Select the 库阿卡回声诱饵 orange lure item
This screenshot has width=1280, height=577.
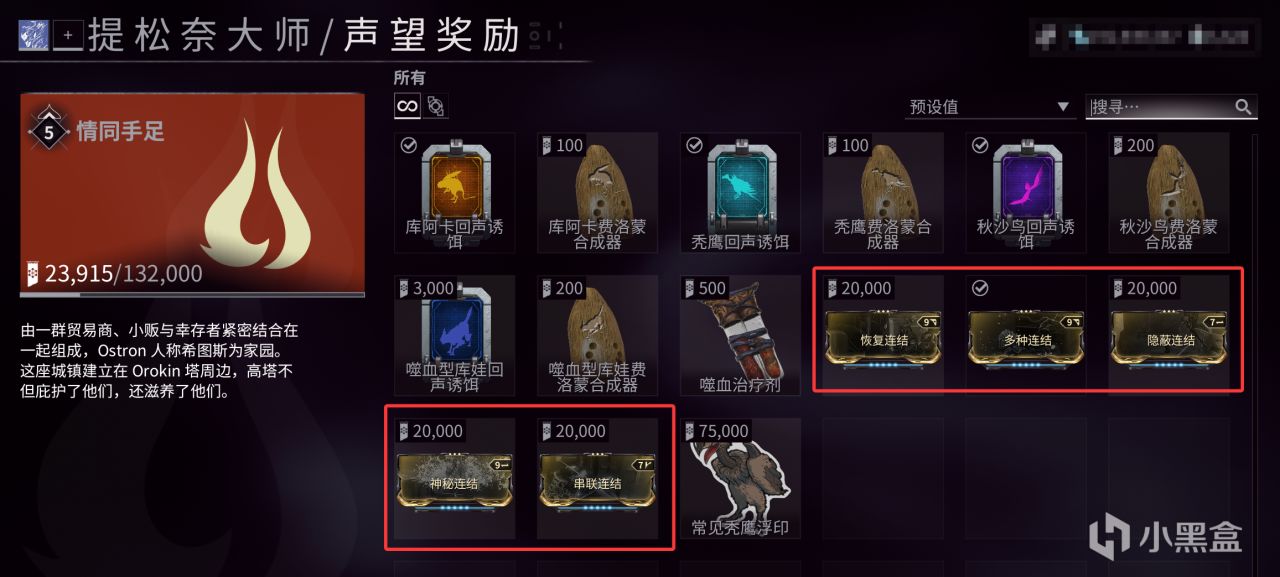455,193
